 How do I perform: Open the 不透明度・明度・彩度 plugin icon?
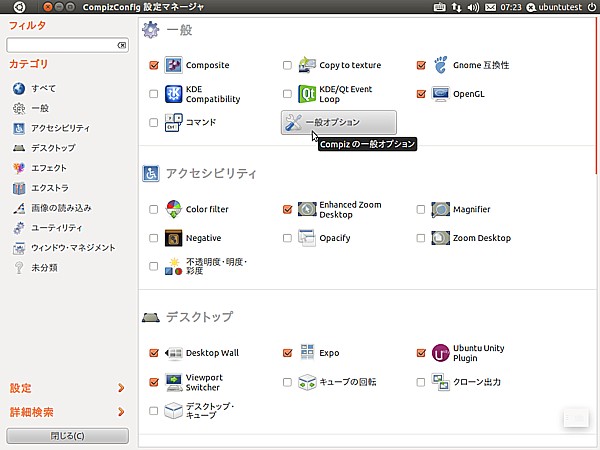point(173,266)
